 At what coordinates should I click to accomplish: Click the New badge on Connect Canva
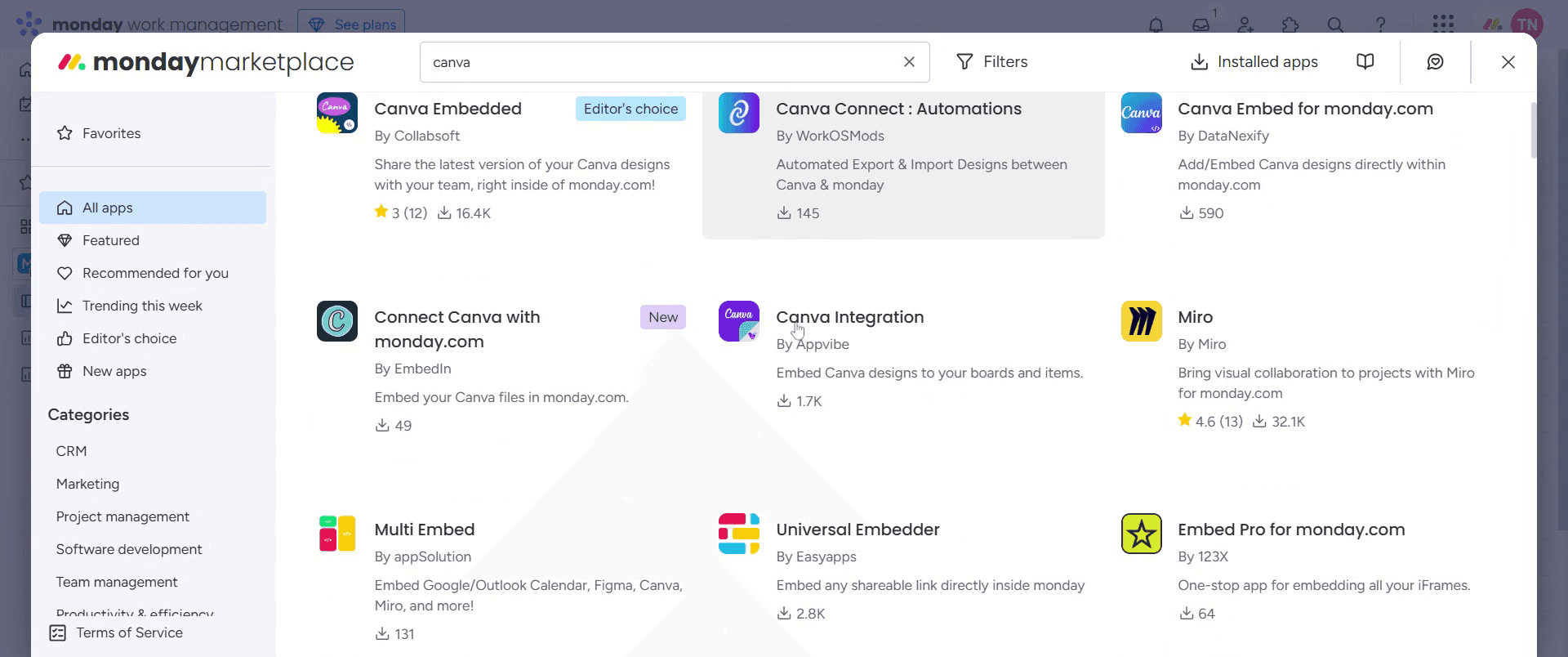click(x=663, y=317)
